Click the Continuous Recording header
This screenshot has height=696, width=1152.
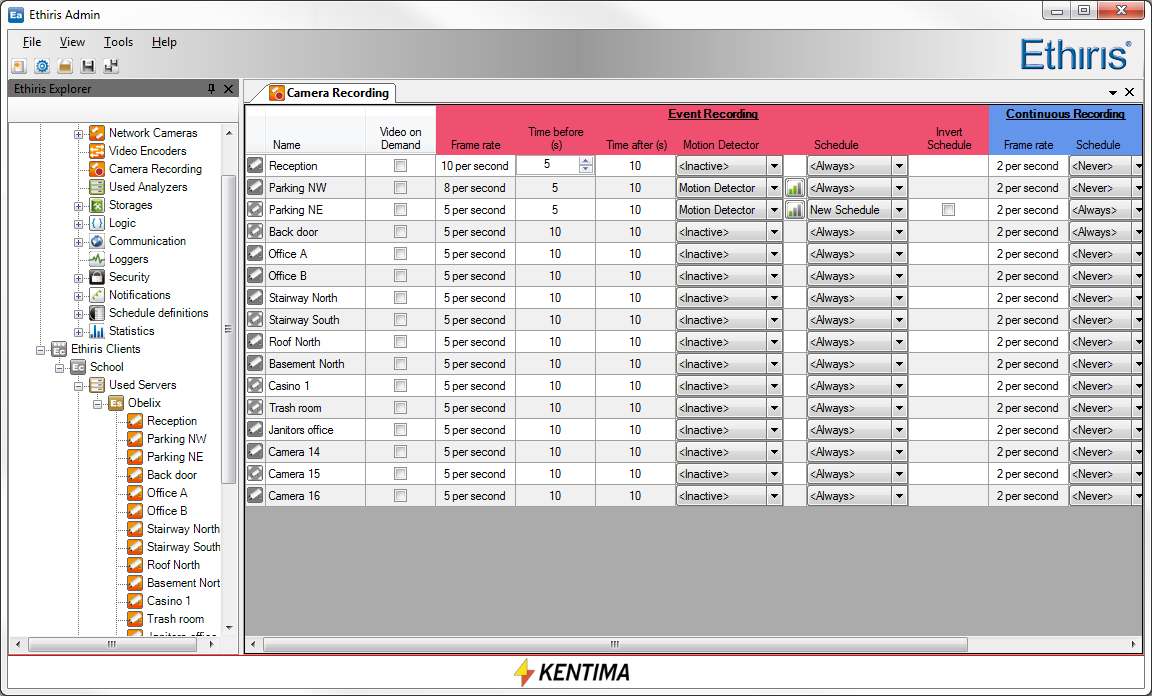pos(1065,114)
